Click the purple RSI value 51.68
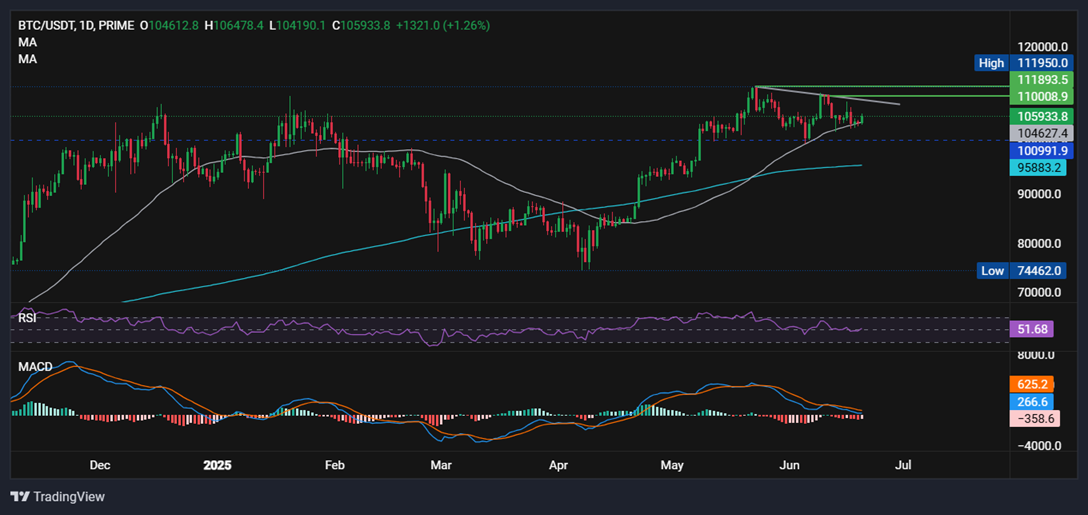This screenshot has width=1088, height=515. pyautogui.click(x=1030, y=328)
